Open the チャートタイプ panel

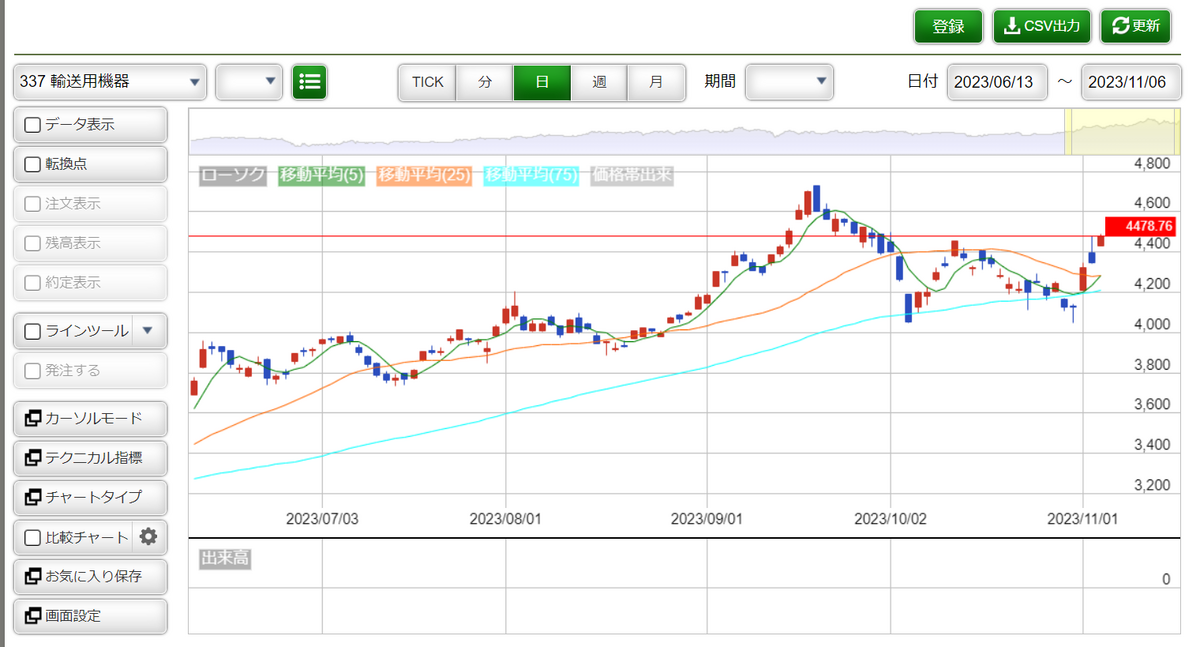click(90, 497)
